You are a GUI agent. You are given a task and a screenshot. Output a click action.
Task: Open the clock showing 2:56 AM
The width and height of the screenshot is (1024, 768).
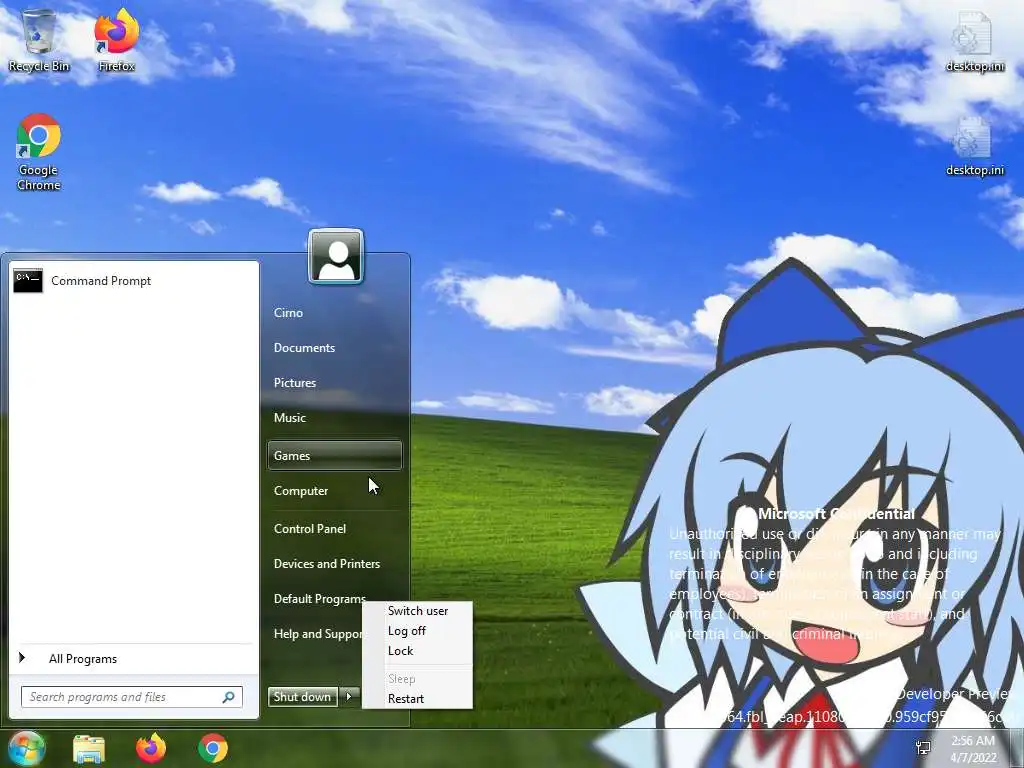973,749
